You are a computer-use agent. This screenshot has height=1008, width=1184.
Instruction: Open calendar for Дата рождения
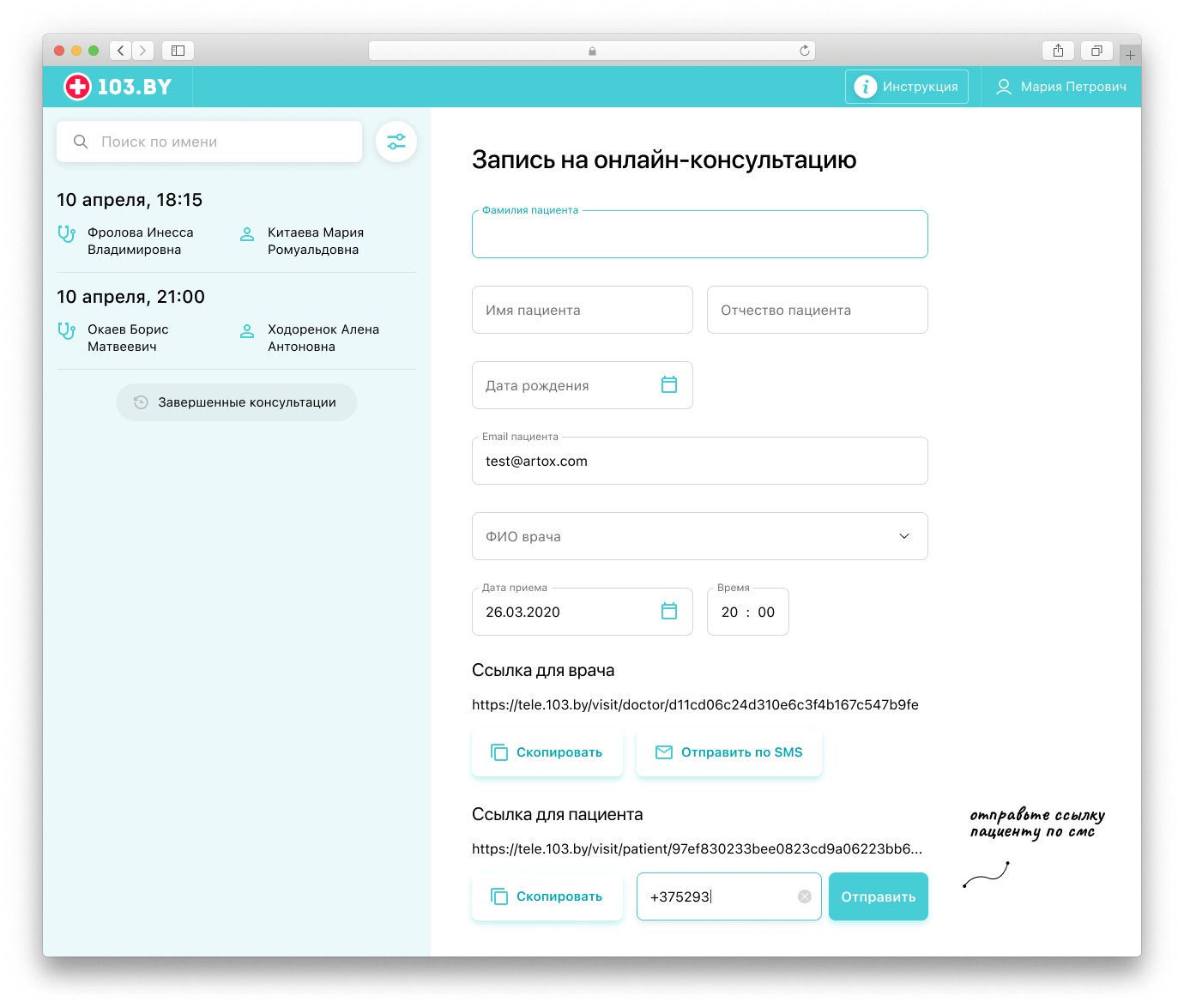tap(669, 385)
